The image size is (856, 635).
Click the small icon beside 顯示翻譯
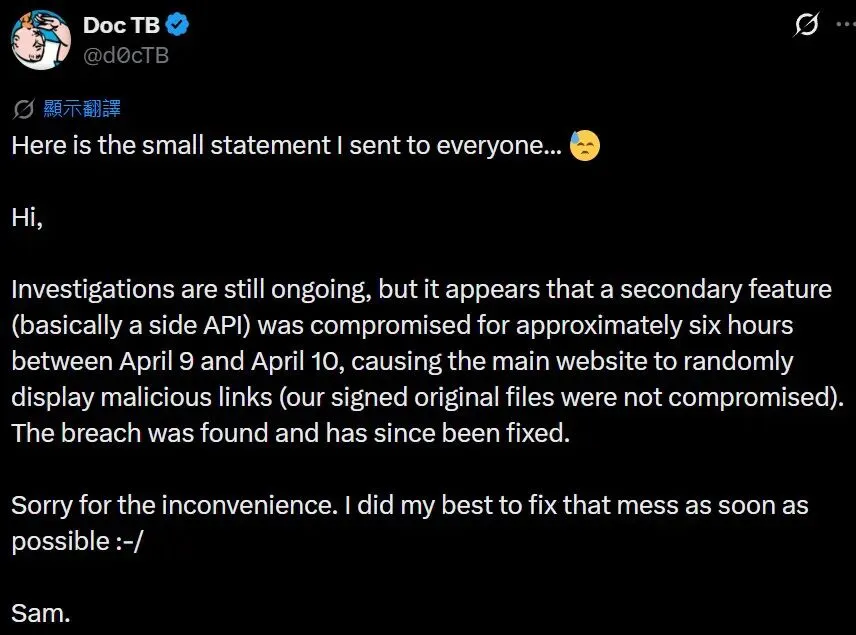(24, 110)
